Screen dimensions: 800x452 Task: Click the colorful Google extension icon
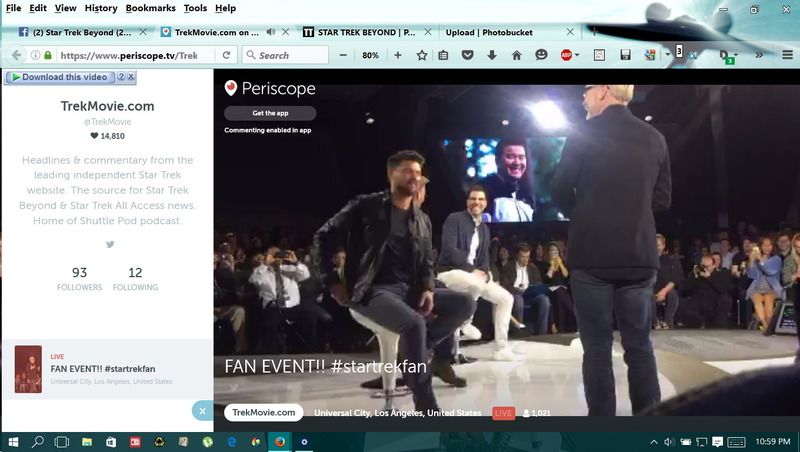coord(650,55)
